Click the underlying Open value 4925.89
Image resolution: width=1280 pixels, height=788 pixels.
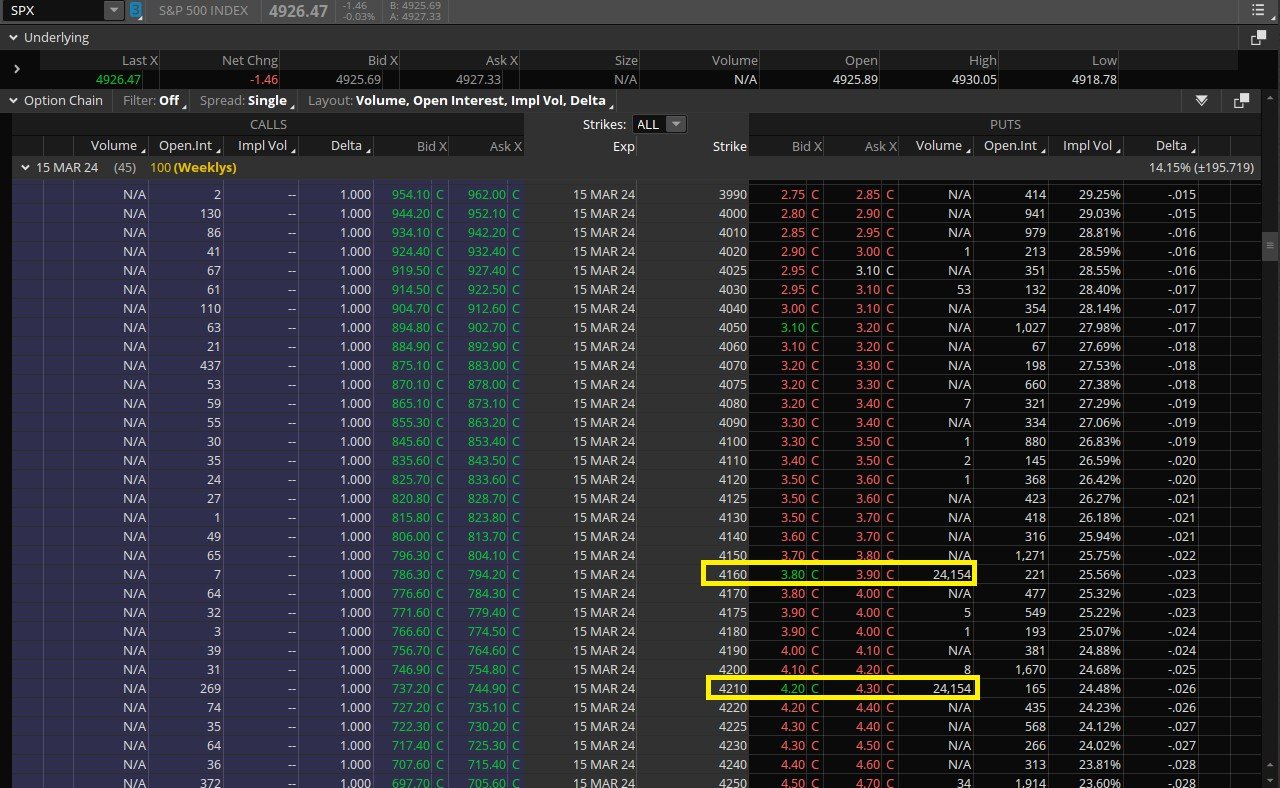(x=854, y=79)
